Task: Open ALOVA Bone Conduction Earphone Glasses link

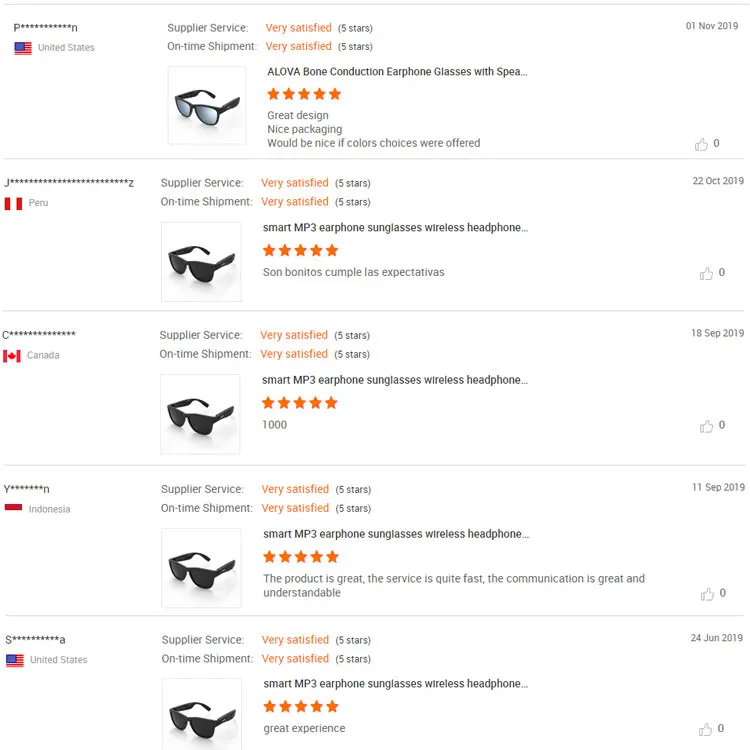Action: tap(397, 72)
